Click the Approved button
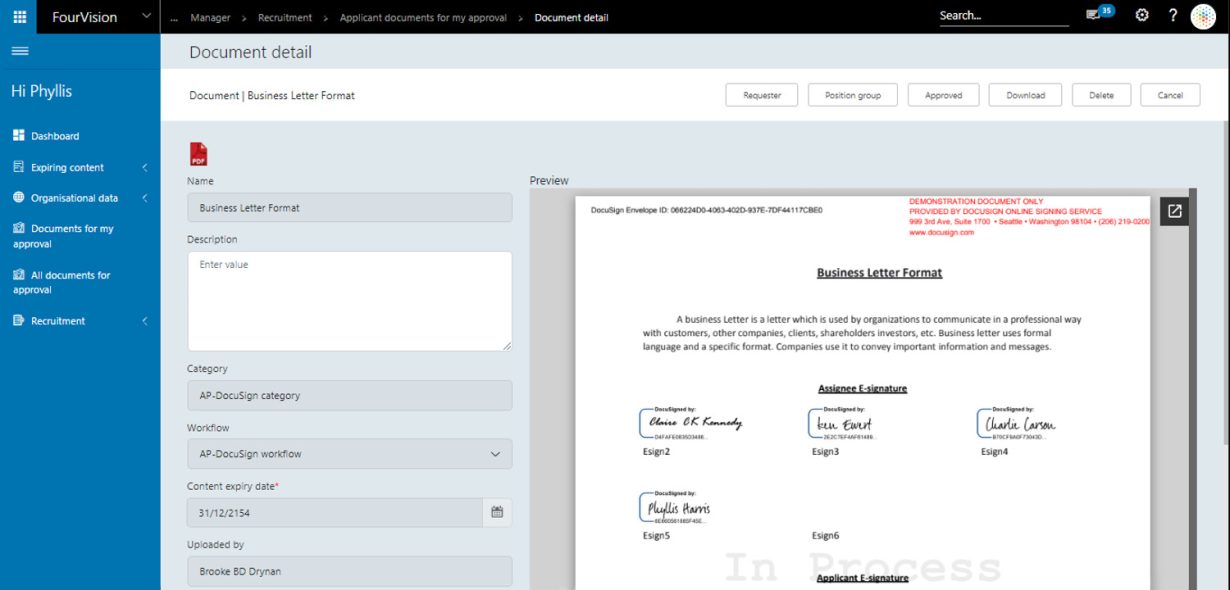 [944, 94]
